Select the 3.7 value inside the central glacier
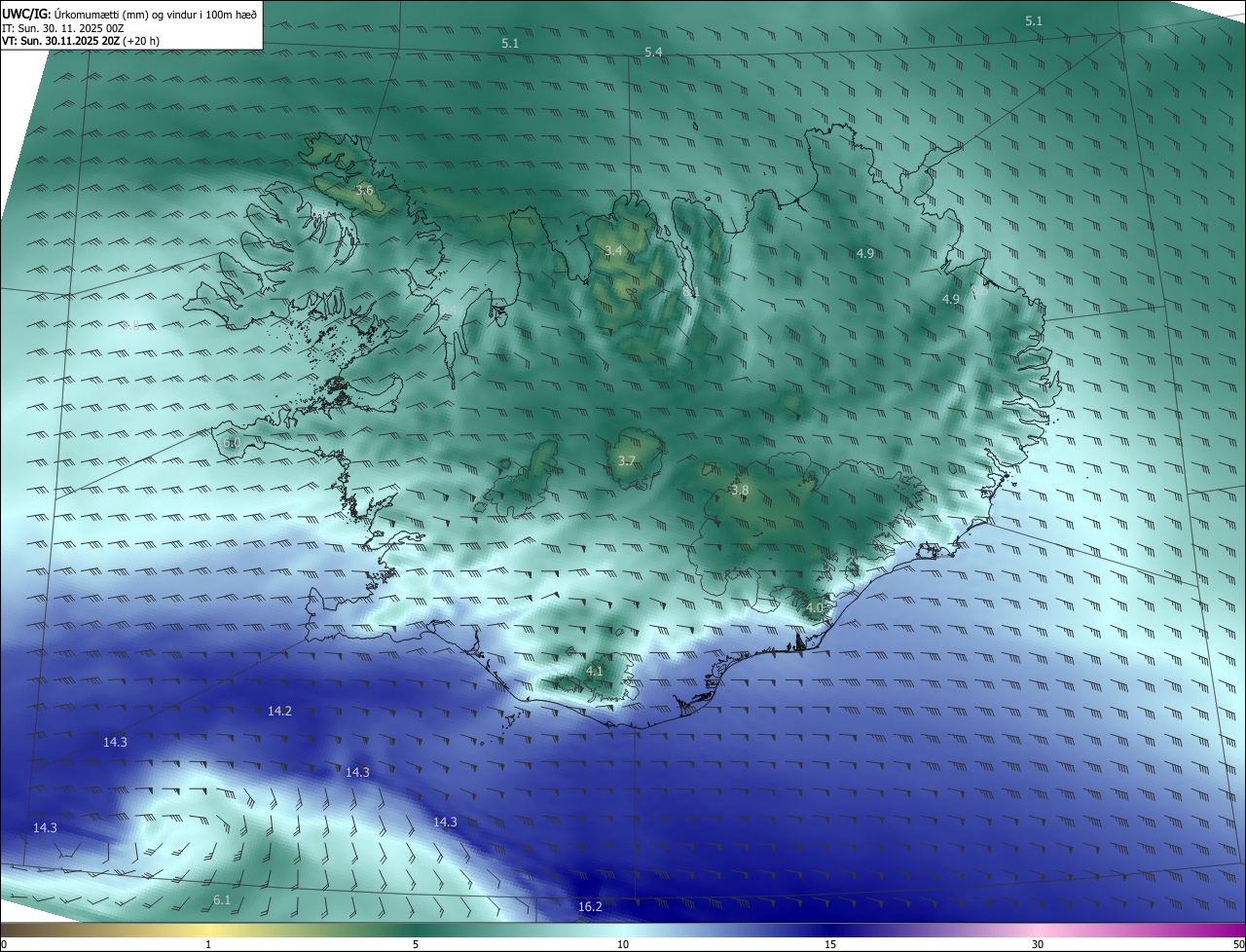Viewport: 1246px width, 952px height. (x=627, y=460)
